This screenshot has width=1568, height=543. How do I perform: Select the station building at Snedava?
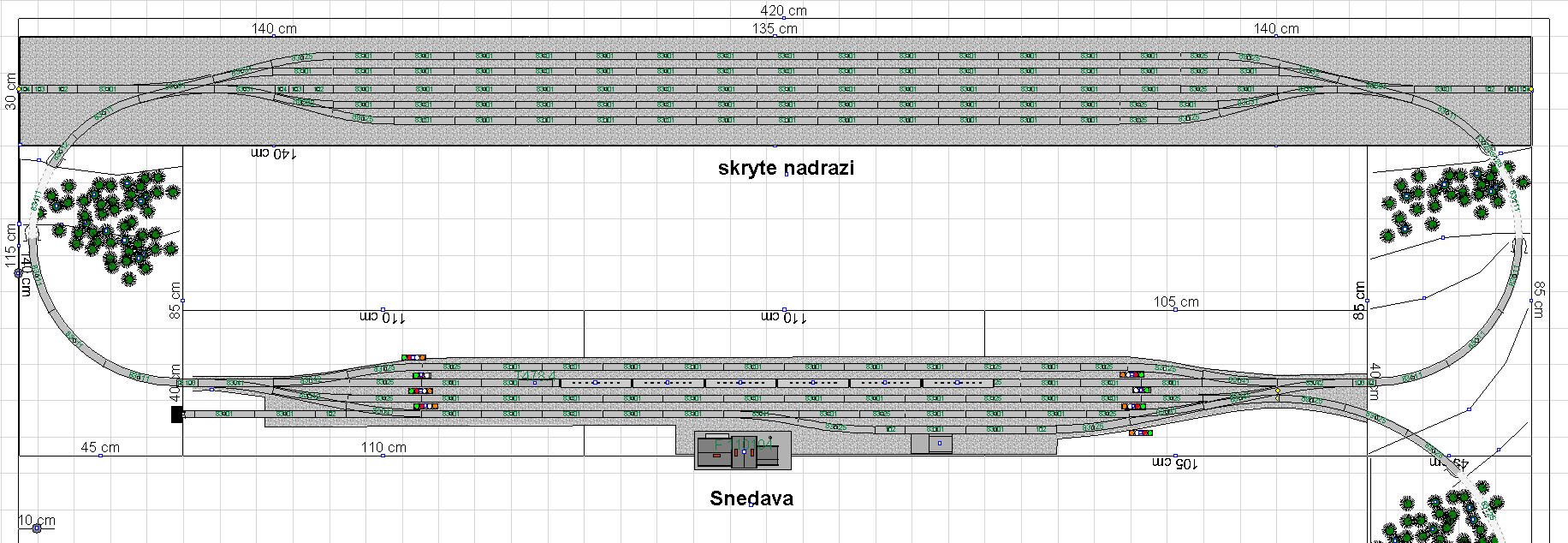pyautogui.click(x=741, y=451)
